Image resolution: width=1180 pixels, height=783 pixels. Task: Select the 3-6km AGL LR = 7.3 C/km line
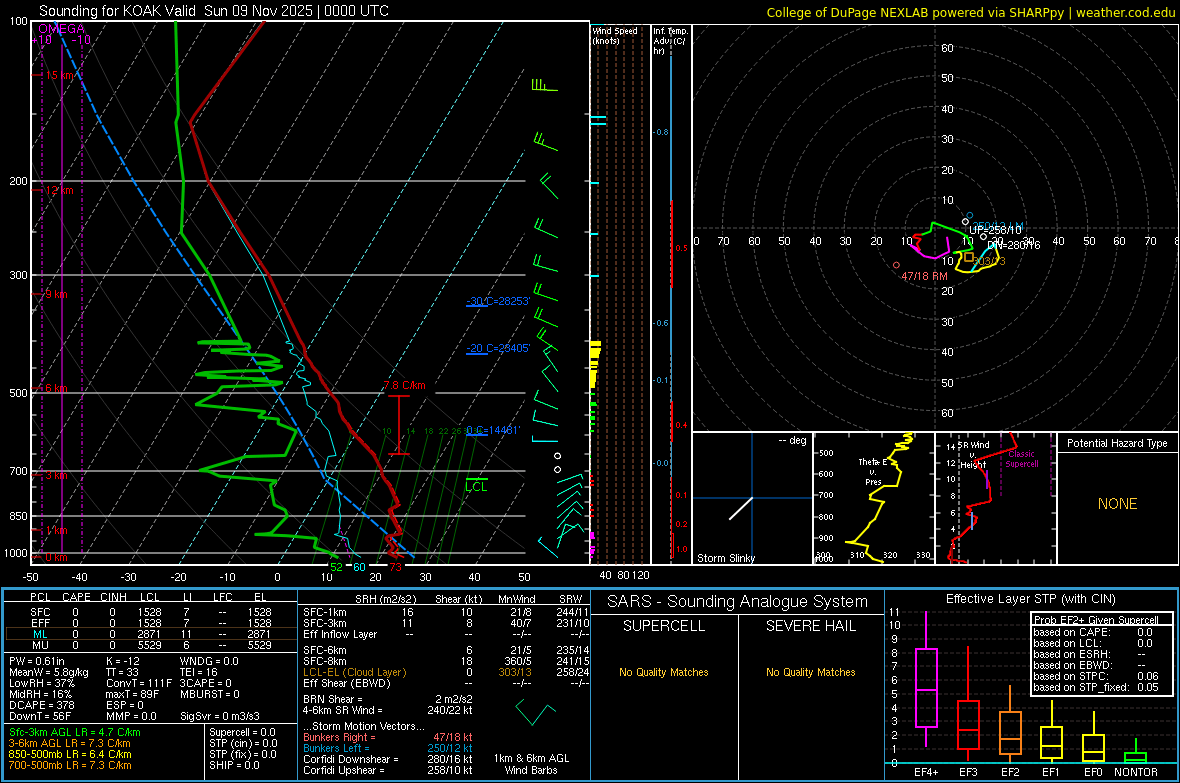(69, 743)
